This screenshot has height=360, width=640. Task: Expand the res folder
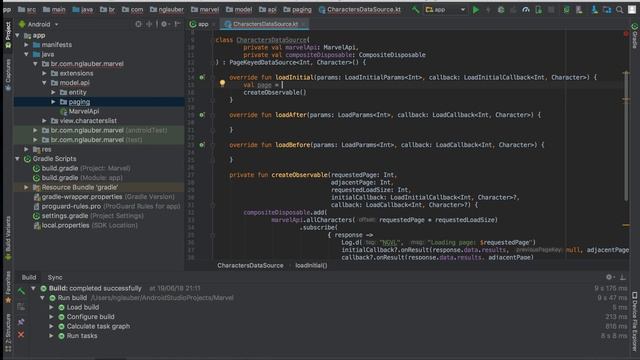[x=27, y=149]
